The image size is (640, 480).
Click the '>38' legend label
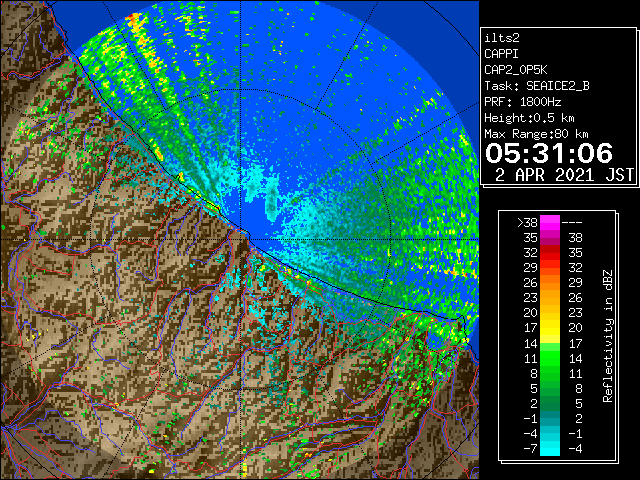point(527,223)
